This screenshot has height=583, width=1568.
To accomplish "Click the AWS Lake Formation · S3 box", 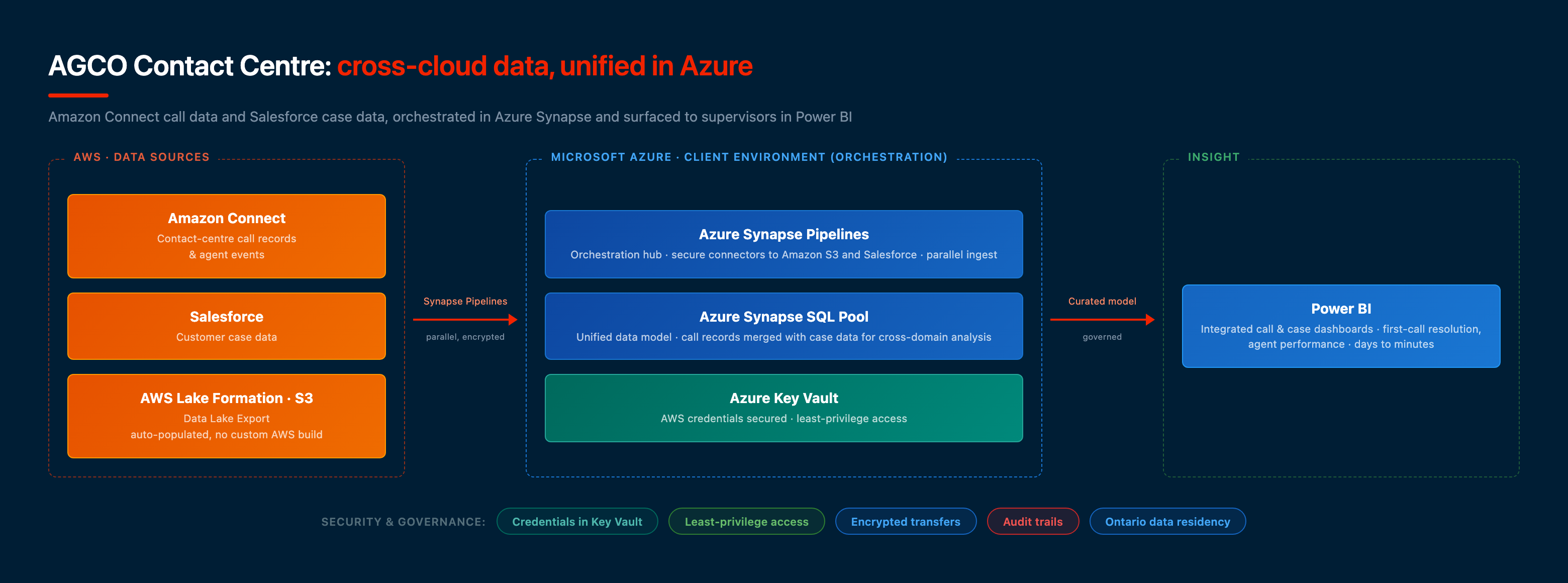I will (x=227, y=416).
